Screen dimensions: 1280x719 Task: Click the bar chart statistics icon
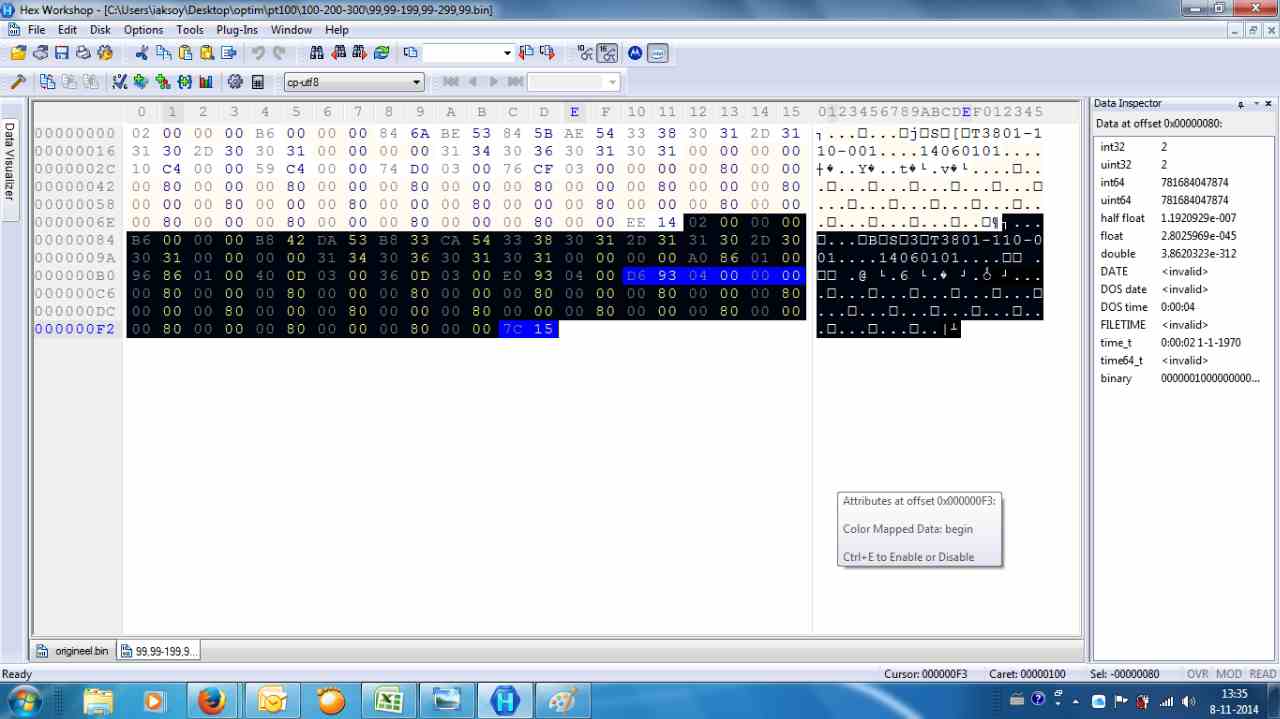pos(206,82)
